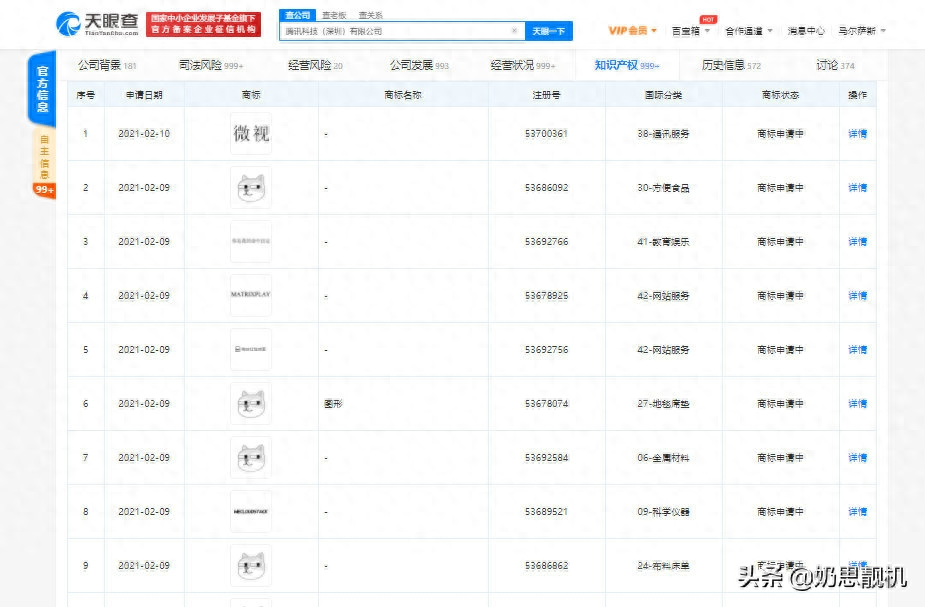Click the company name search field
The height and width of the screenshot is (607, 925).
(x=395, y=31)
